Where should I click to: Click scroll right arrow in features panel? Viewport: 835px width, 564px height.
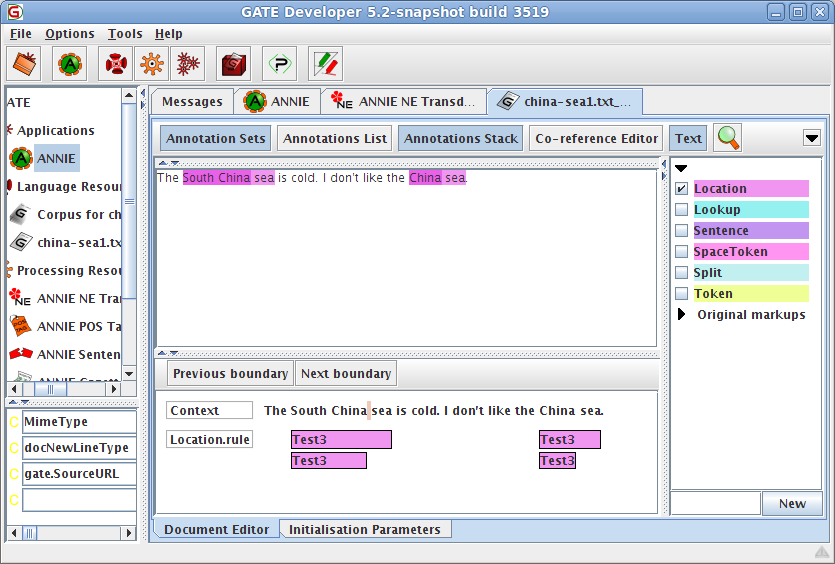(x=128, y=533)
